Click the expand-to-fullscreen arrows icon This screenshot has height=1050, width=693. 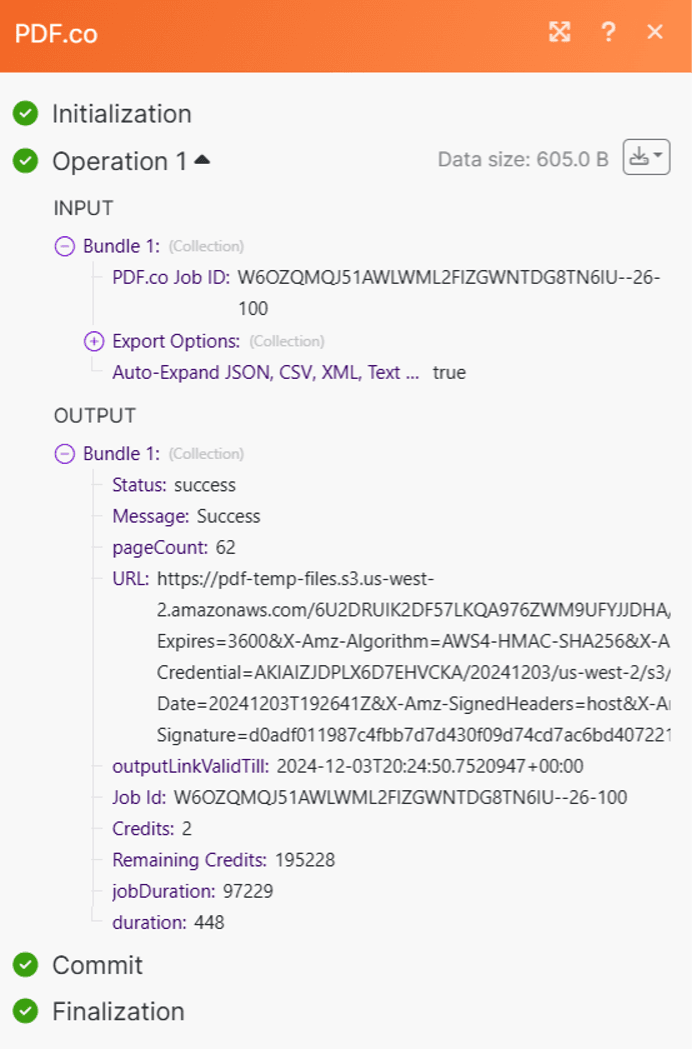pyautogui.click(x=560, y=32)
